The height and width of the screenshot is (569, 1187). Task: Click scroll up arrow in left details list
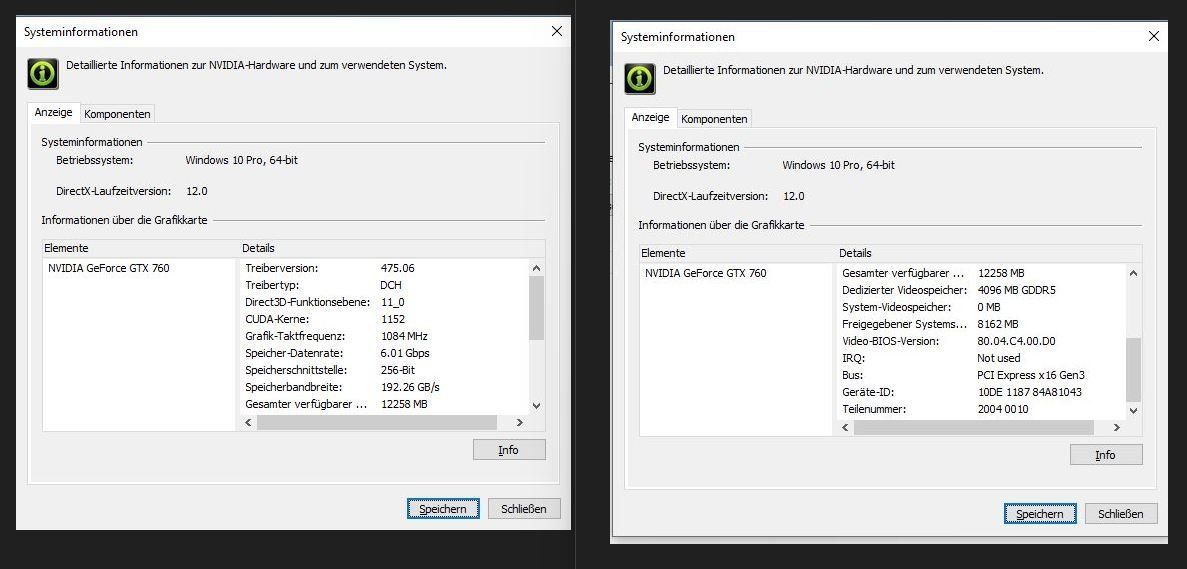536,268
